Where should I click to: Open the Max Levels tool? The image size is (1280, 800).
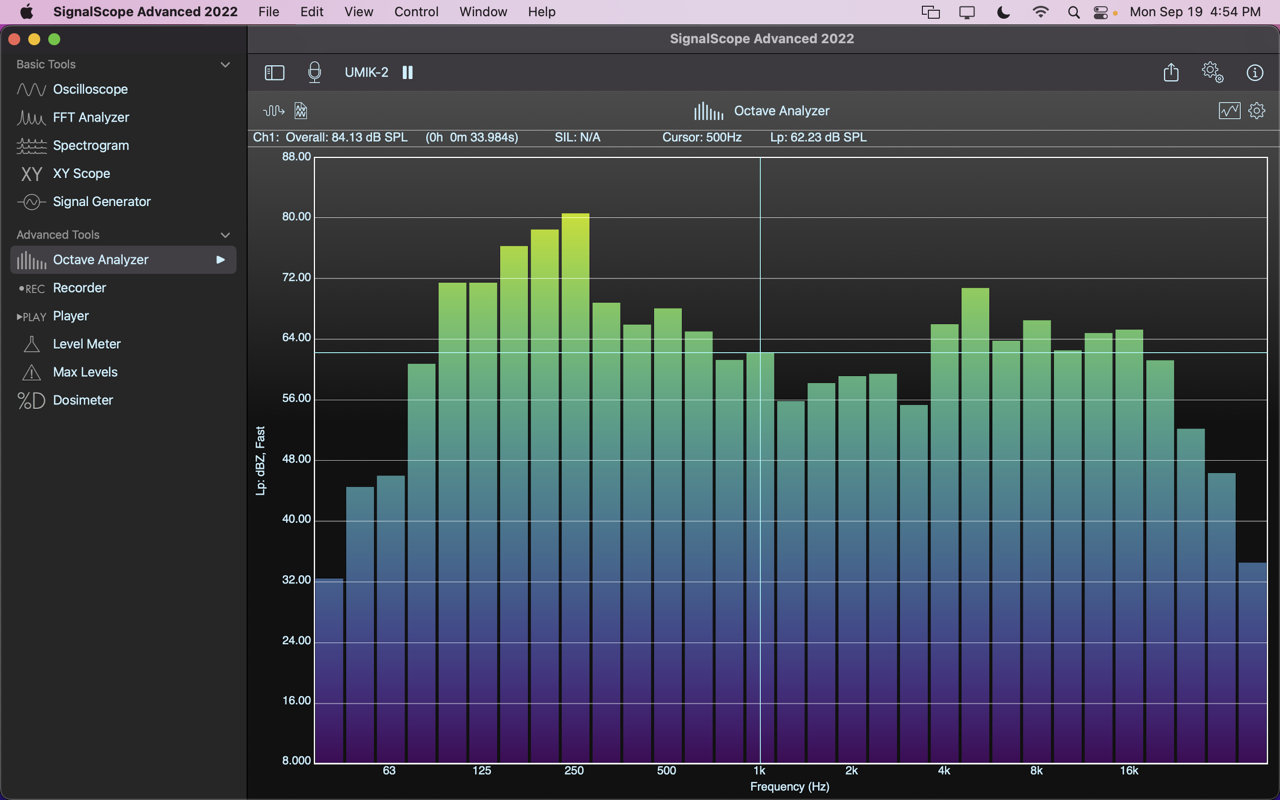pos(123,372)
